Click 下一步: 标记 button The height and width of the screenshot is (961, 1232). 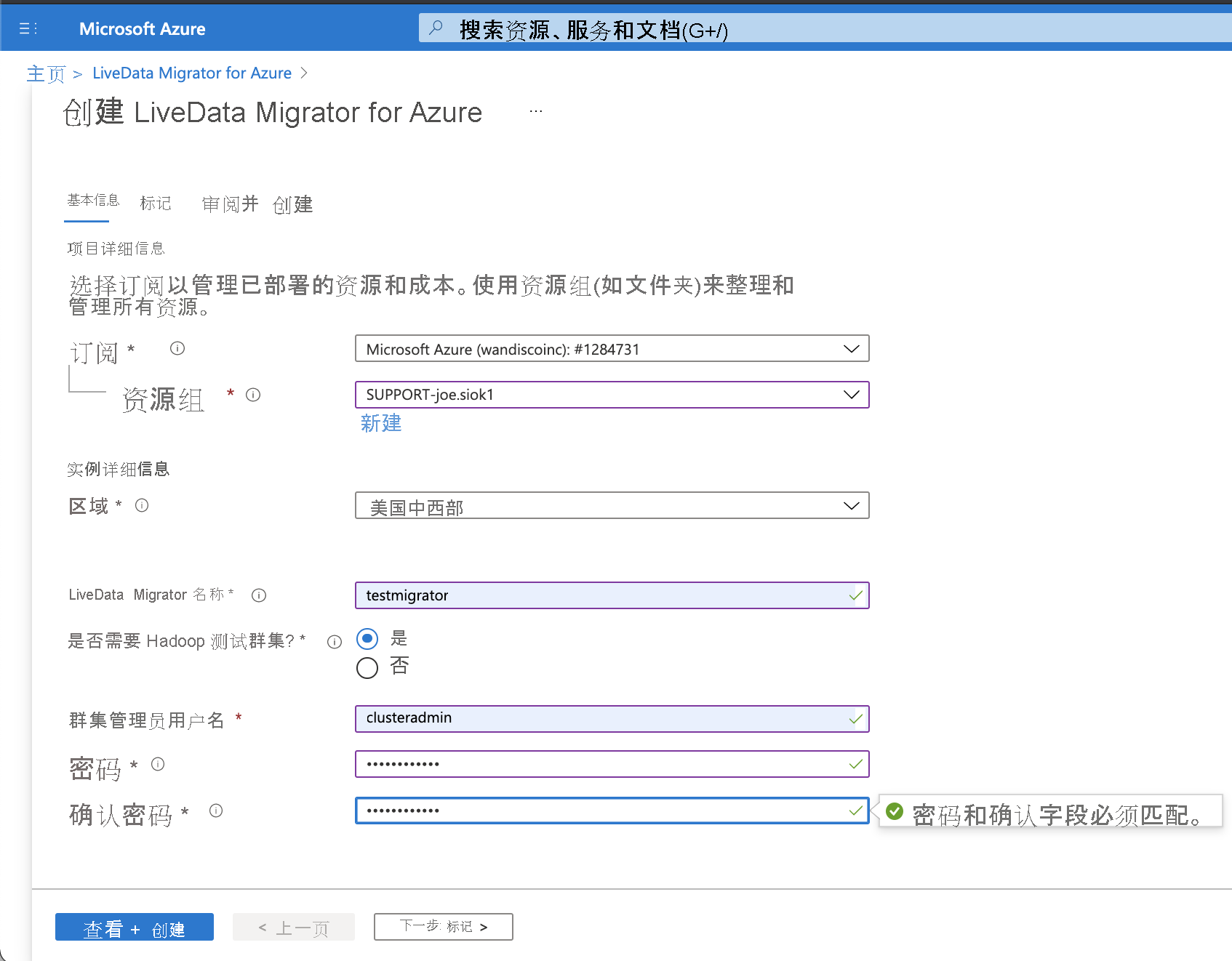[444, 927]
